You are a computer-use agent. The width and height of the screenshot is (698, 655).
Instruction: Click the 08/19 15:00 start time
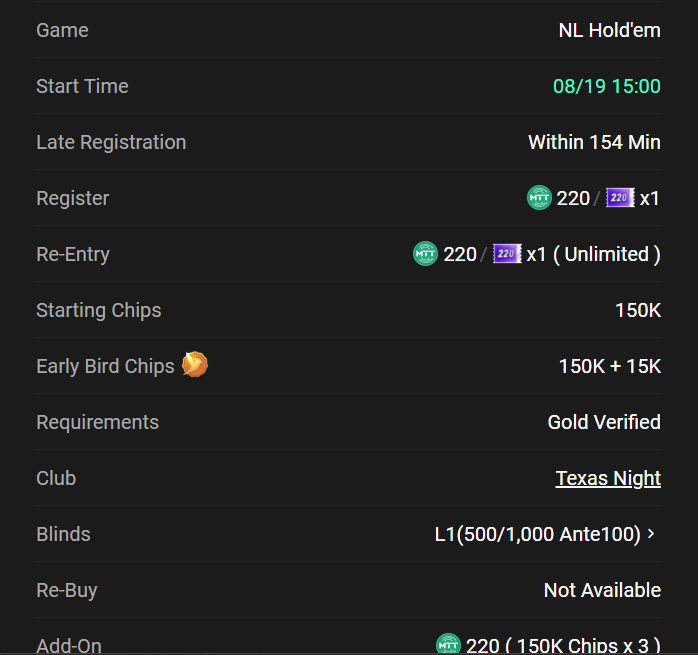coord(607,86)
